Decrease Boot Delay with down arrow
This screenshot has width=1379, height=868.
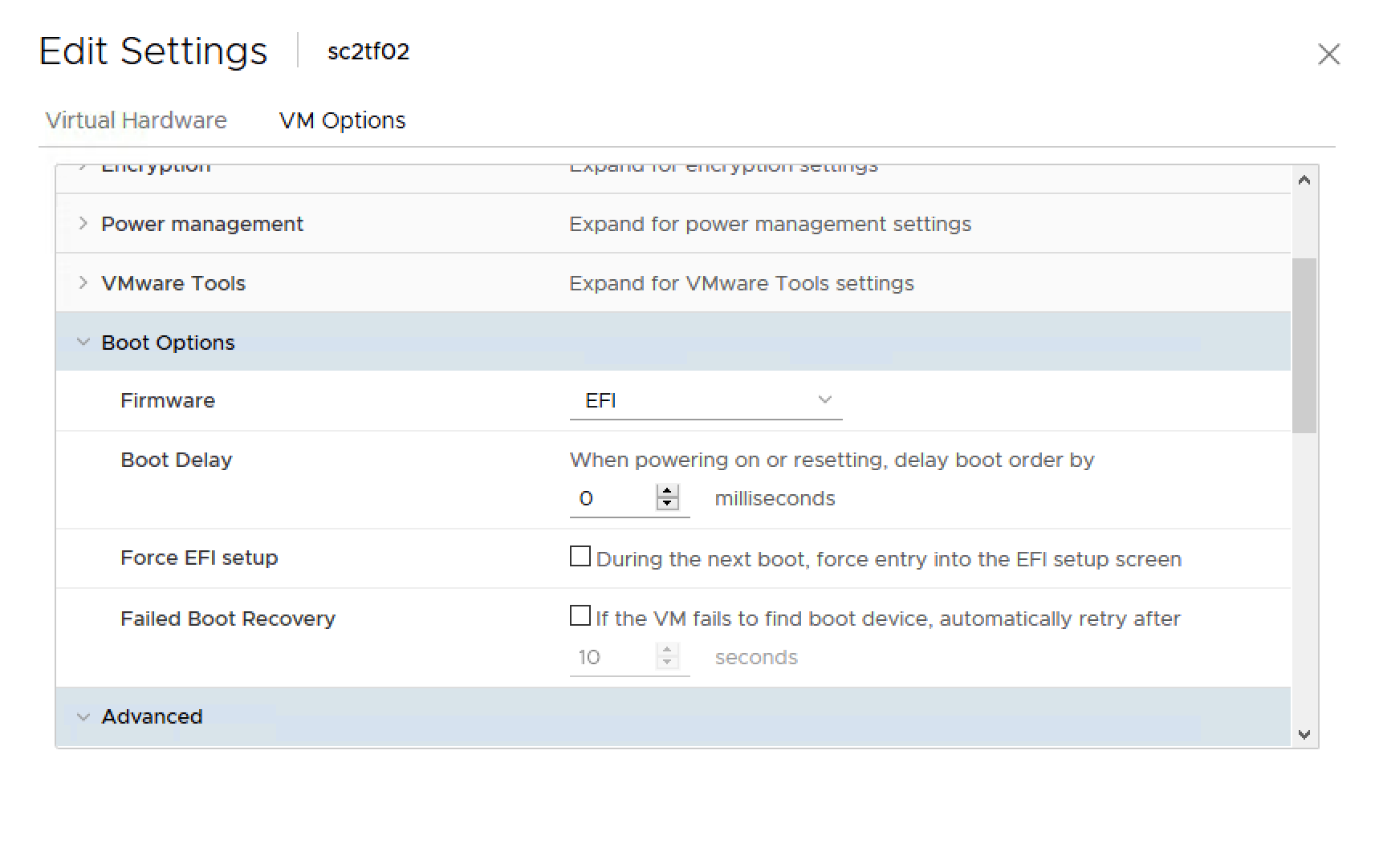pos(667,505)
